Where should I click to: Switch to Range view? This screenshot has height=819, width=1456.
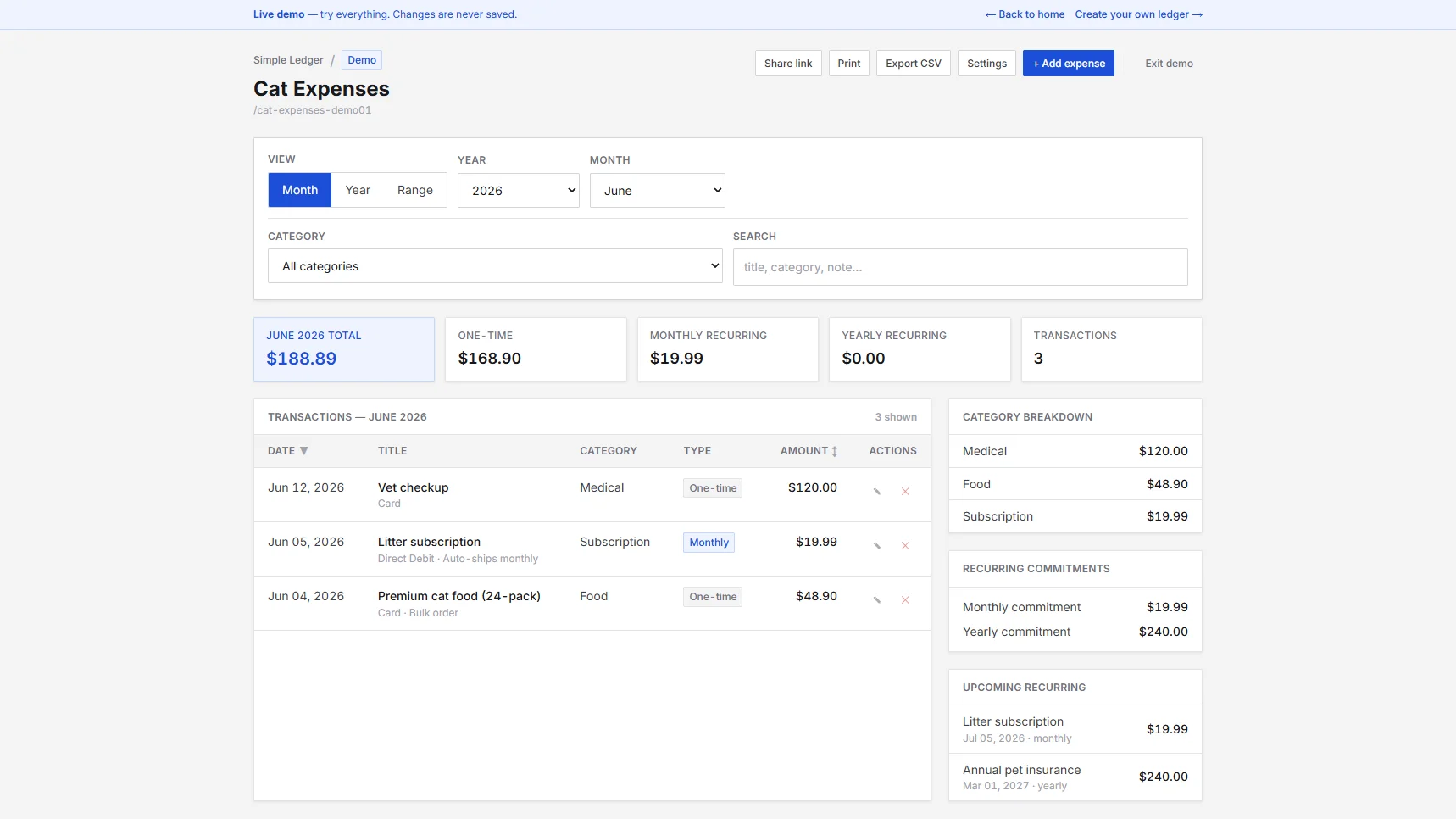[x=415, y=190]
